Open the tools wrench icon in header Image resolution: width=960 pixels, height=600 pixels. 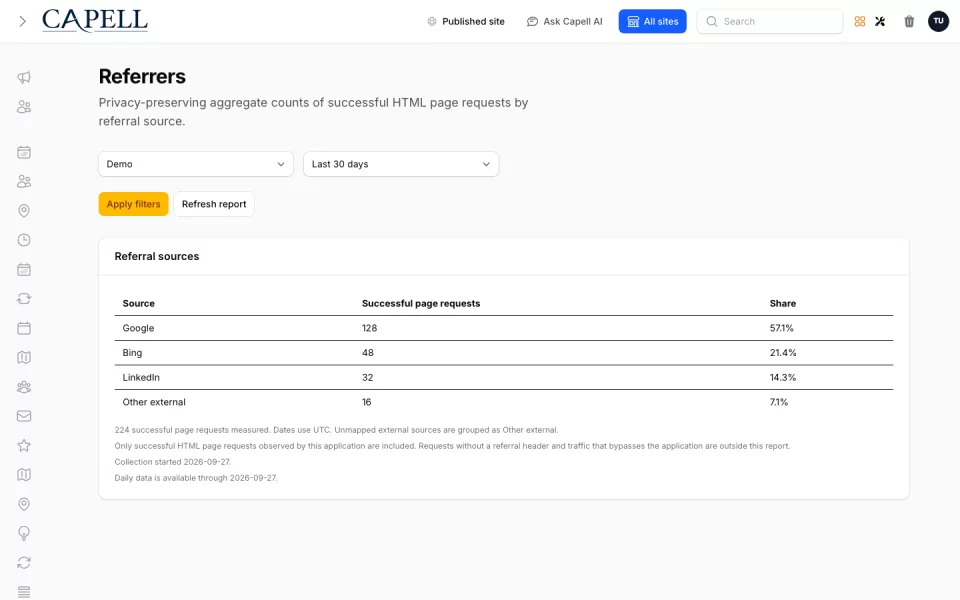(x=880, y=21)
